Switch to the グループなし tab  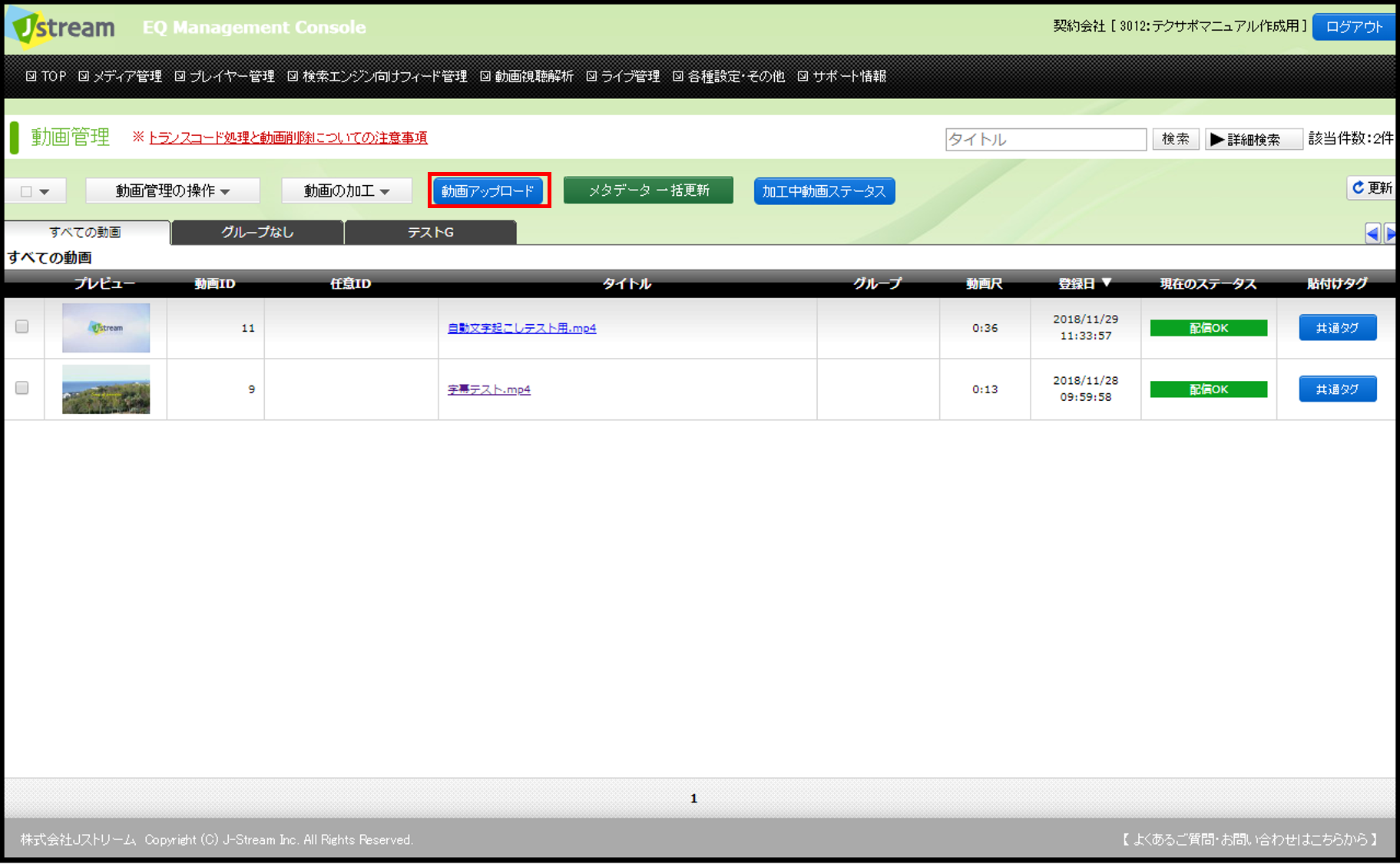[x=257, y=232]
